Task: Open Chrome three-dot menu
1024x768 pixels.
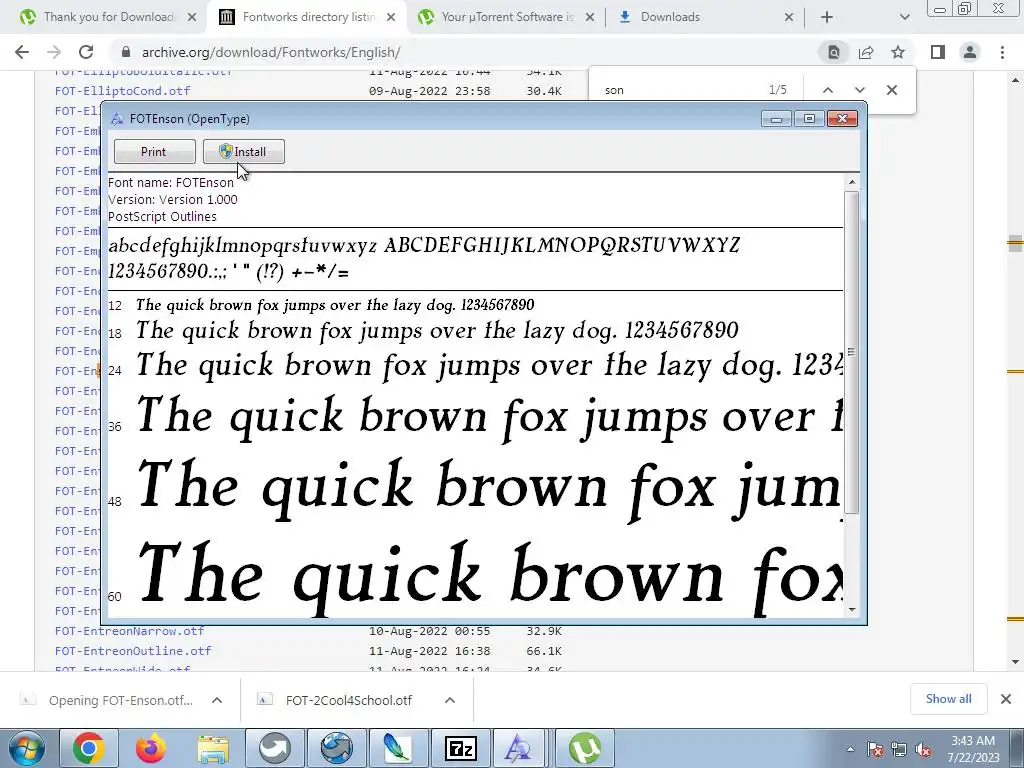Action: (x=1002, y=52)
